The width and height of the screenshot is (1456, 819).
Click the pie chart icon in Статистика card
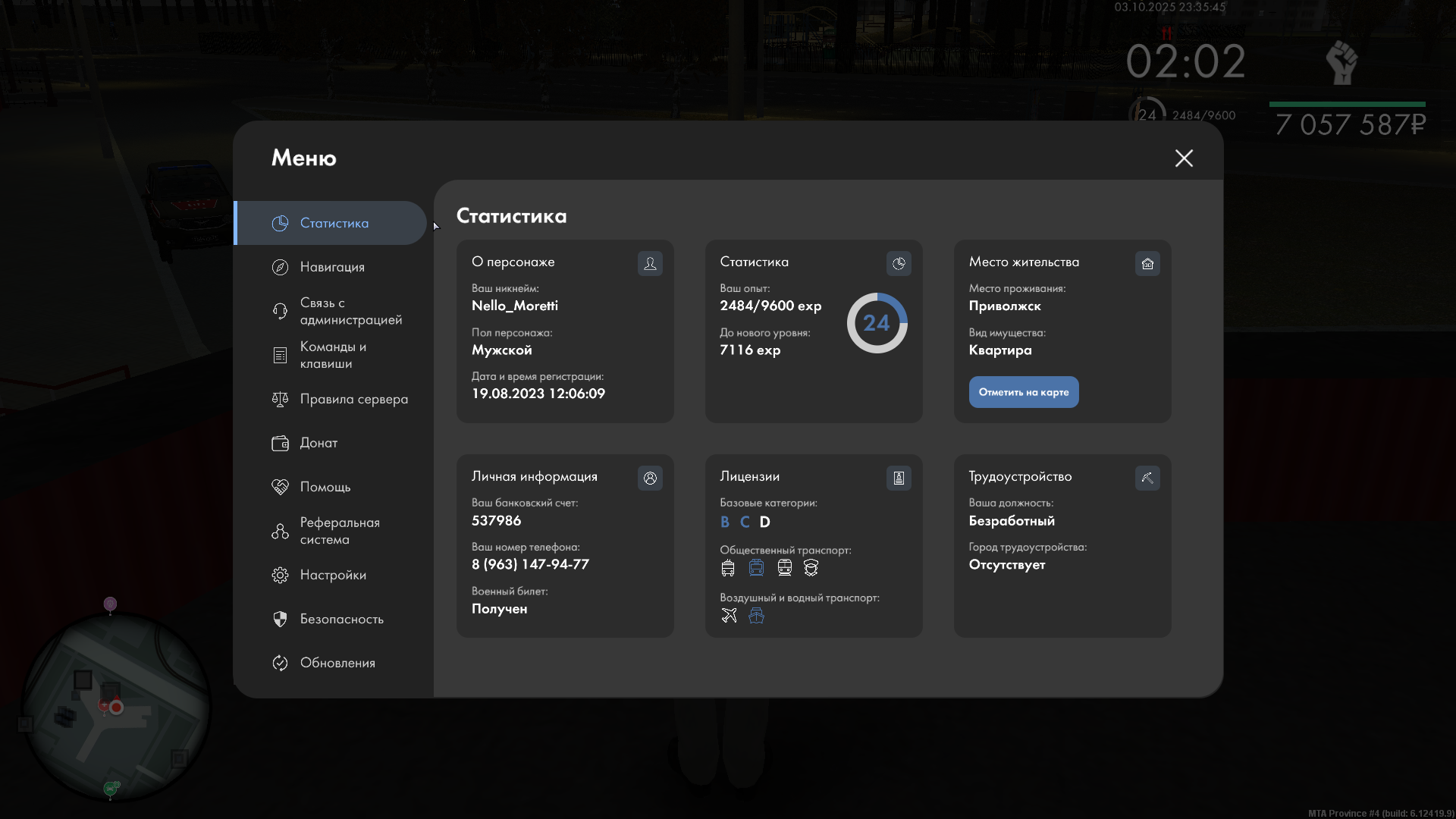899,263
